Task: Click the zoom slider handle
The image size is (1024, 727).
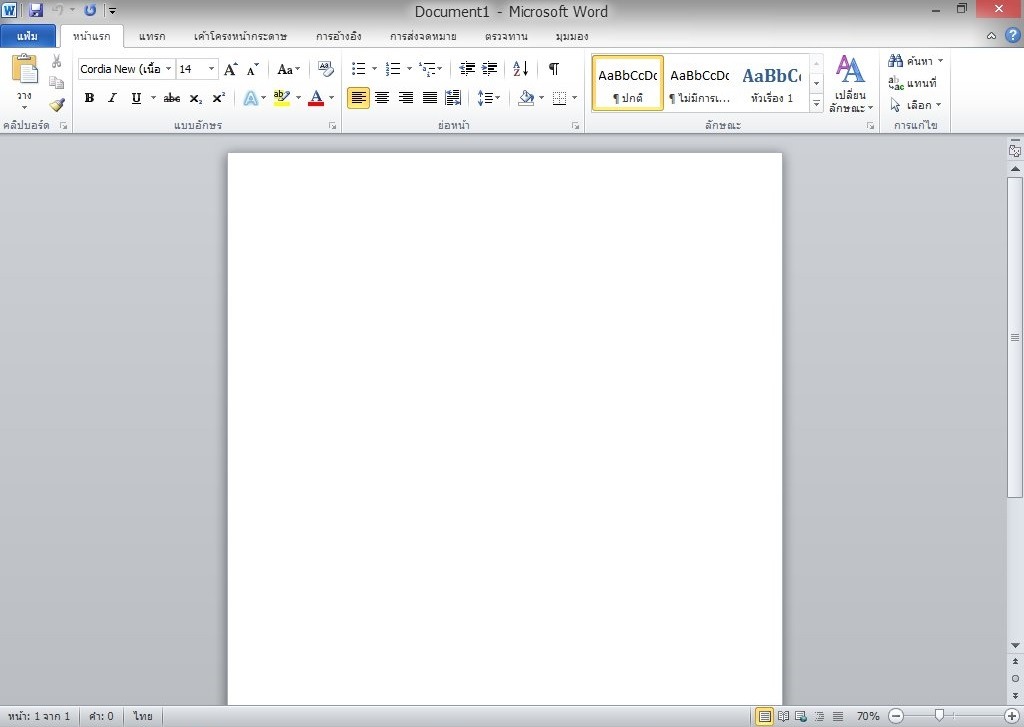Action: [939, 716]
